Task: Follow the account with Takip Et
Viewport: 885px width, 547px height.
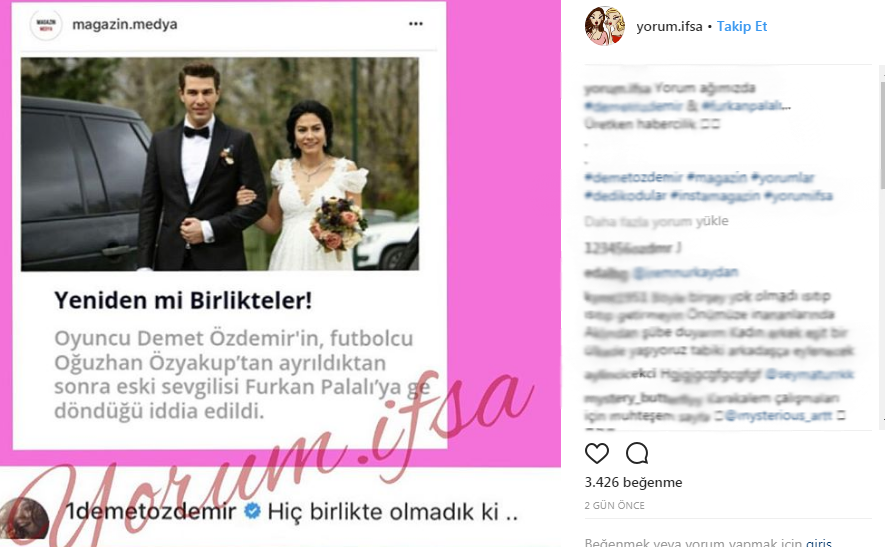Action: [x=742, y=27]
